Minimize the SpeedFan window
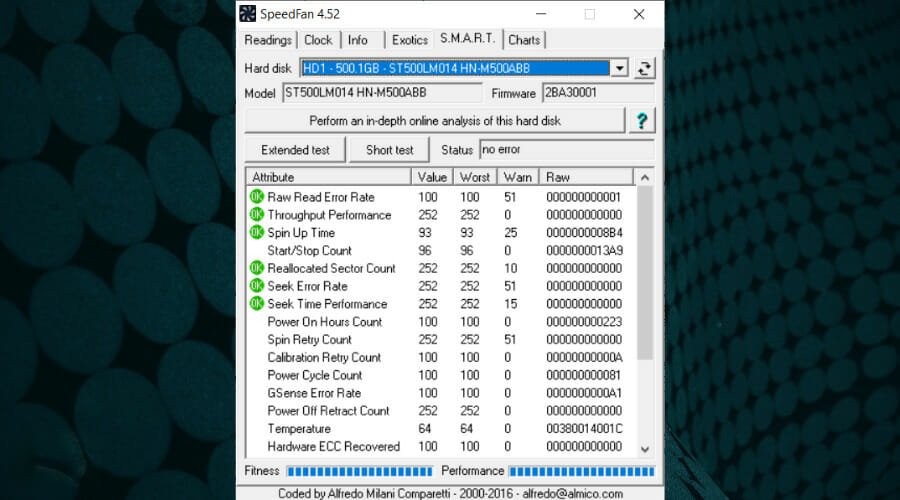The image size is (900, 500). [541, 14]
